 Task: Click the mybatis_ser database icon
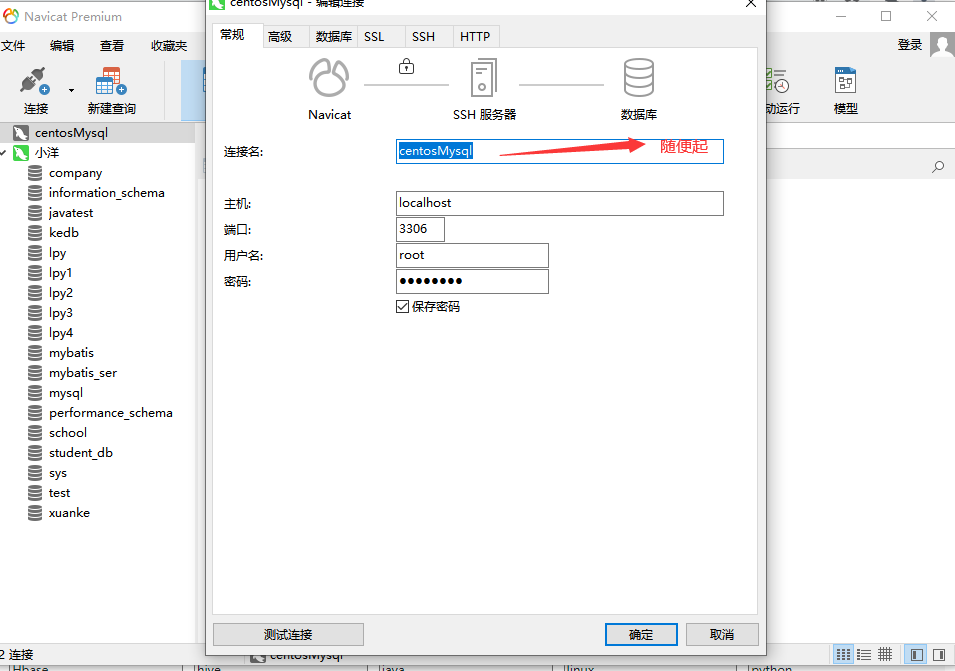pyautogui.click(x=35, y=373)
